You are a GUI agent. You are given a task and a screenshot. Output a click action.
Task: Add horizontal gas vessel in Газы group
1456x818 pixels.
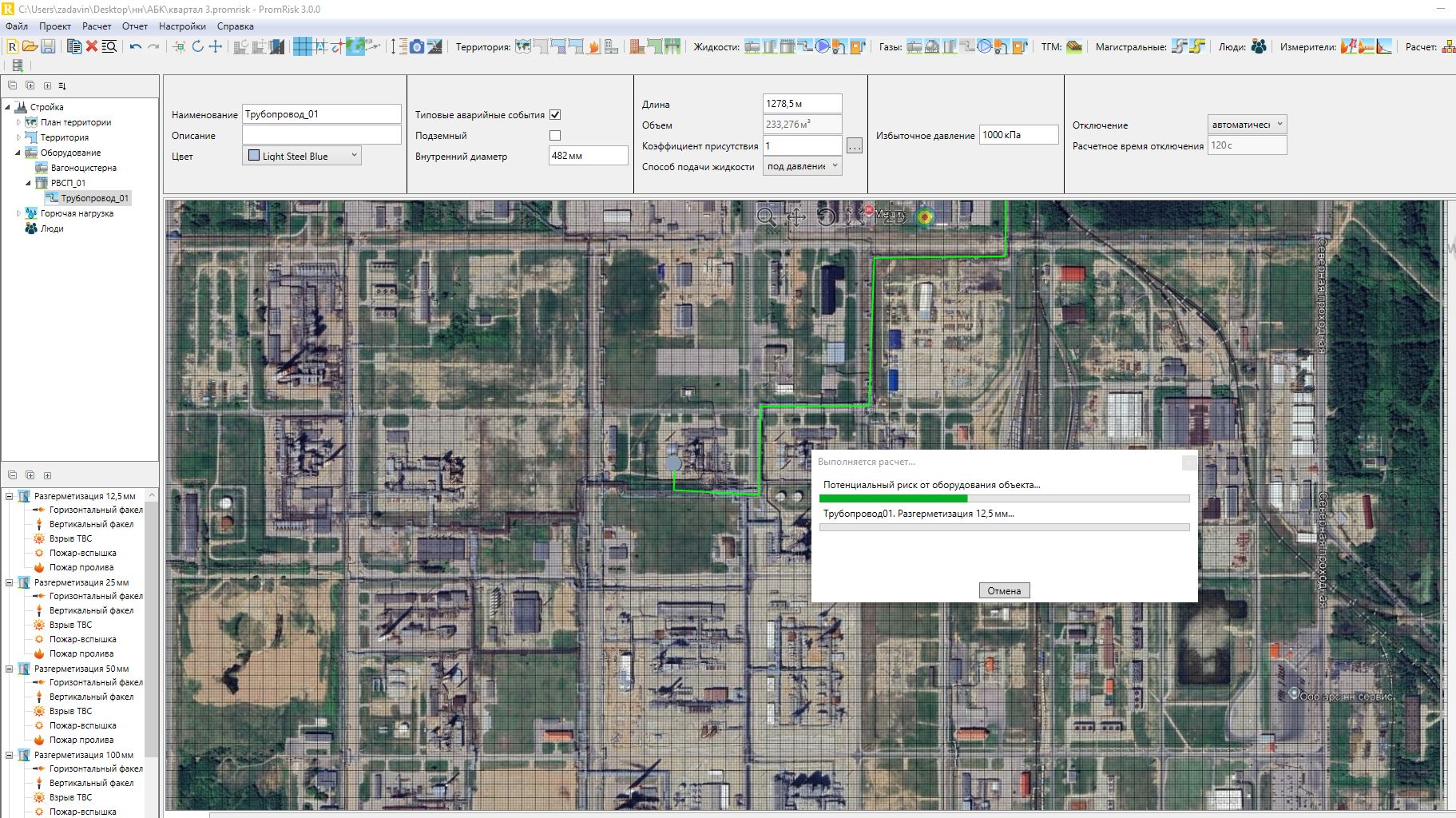click(x=914, y=46)
